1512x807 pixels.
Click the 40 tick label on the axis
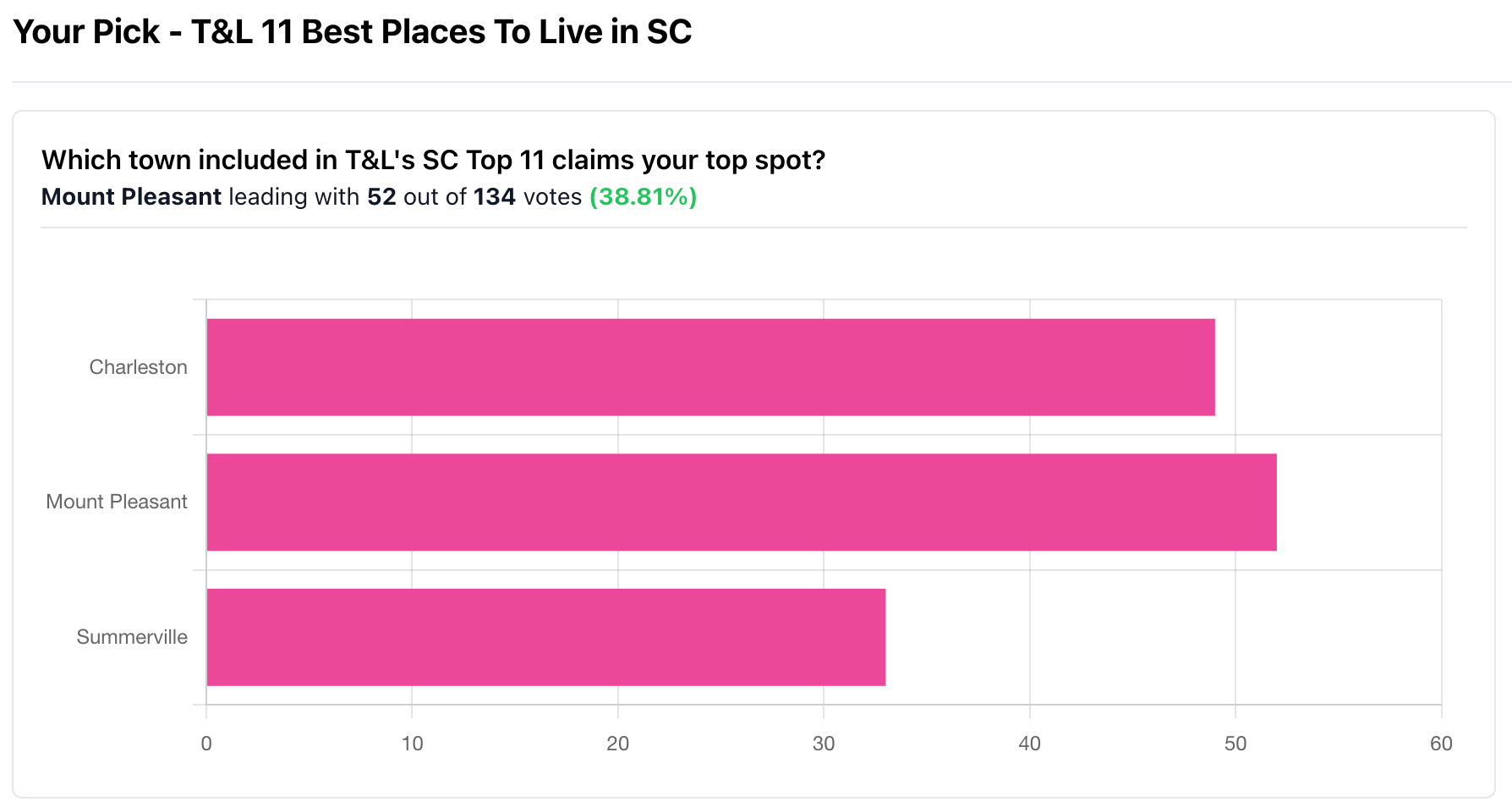[1029, 744]
